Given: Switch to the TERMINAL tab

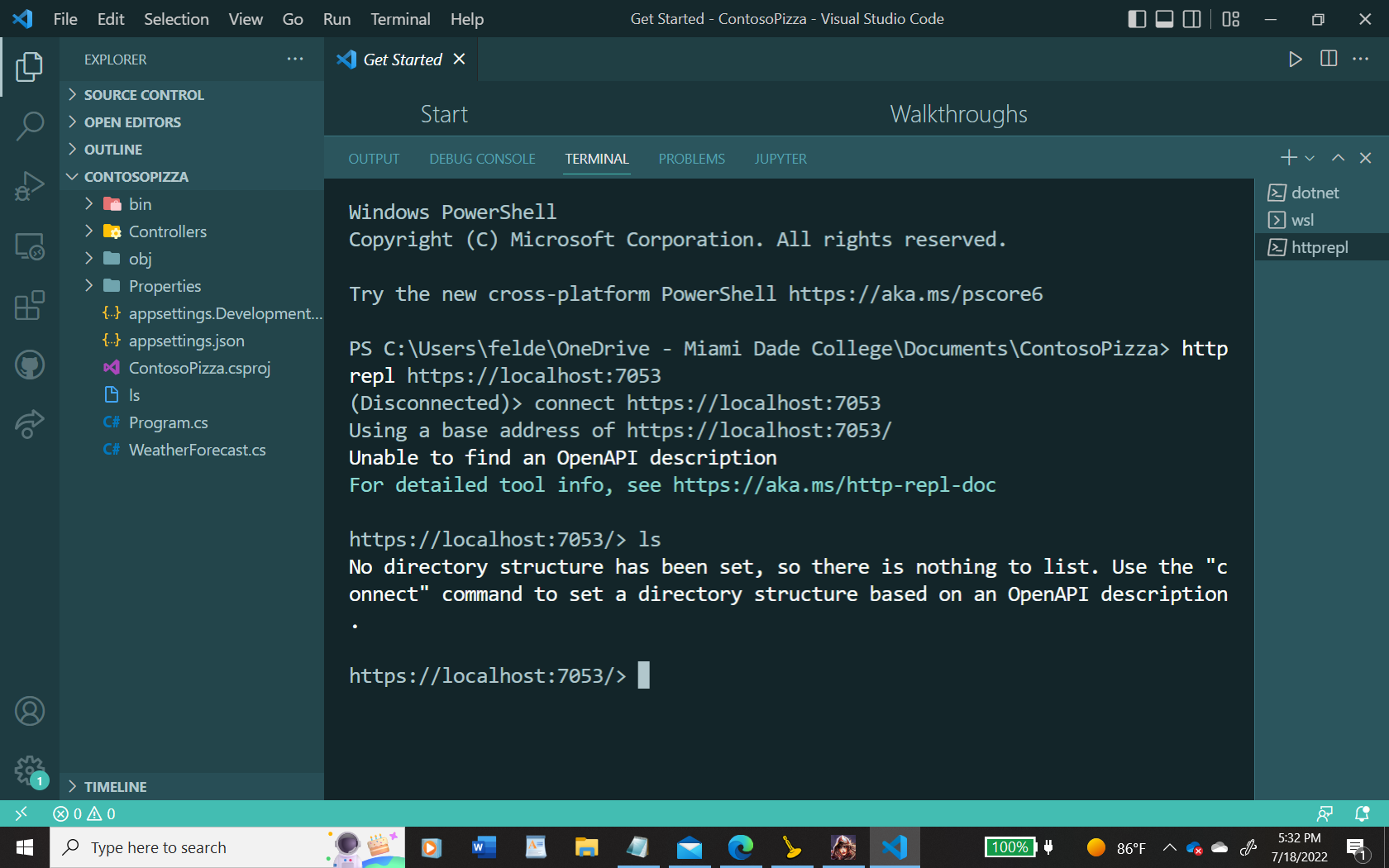Looking at the screenshot, I should click(597, 159).
